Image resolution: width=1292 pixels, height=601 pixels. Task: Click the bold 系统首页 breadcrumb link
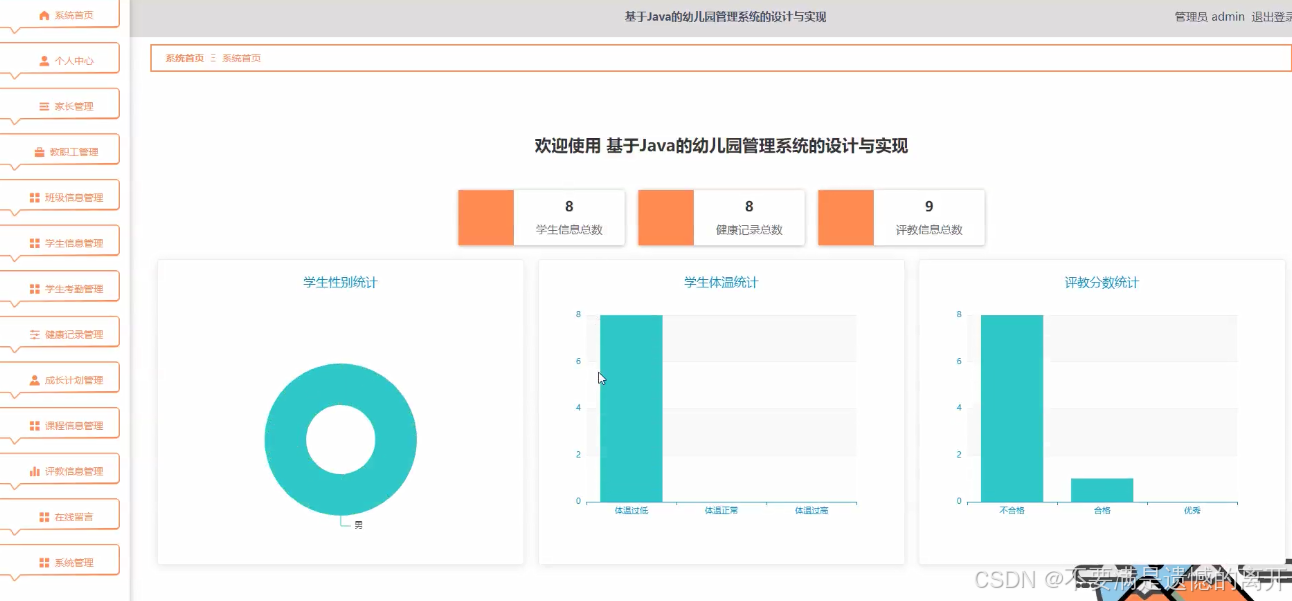[184, 58]
